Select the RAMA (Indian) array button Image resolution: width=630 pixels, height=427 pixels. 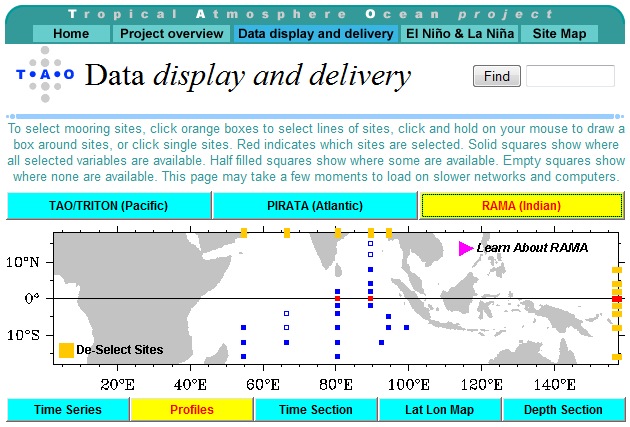(x=521, y=206)
